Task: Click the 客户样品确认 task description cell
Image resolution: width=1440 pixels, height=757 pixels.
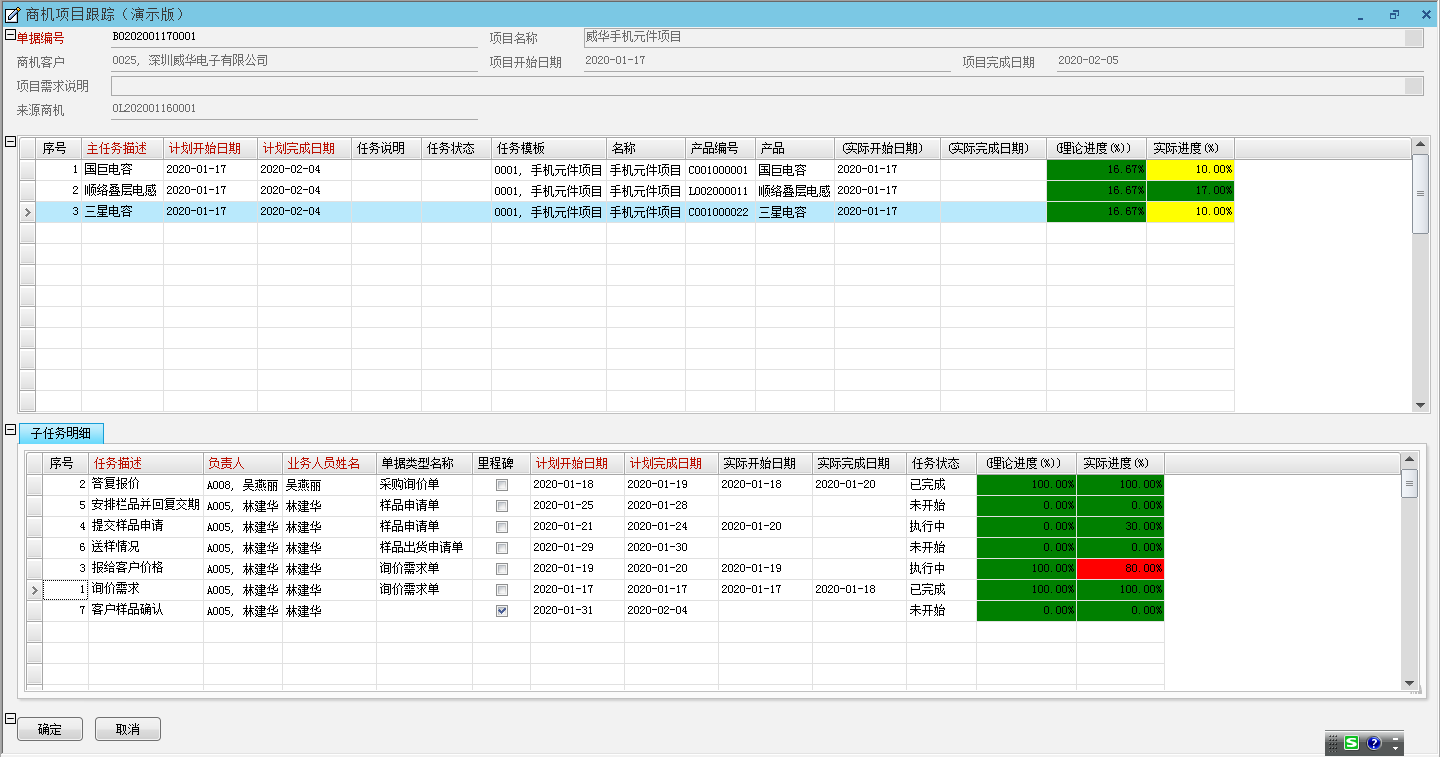Action: (146, 610)
